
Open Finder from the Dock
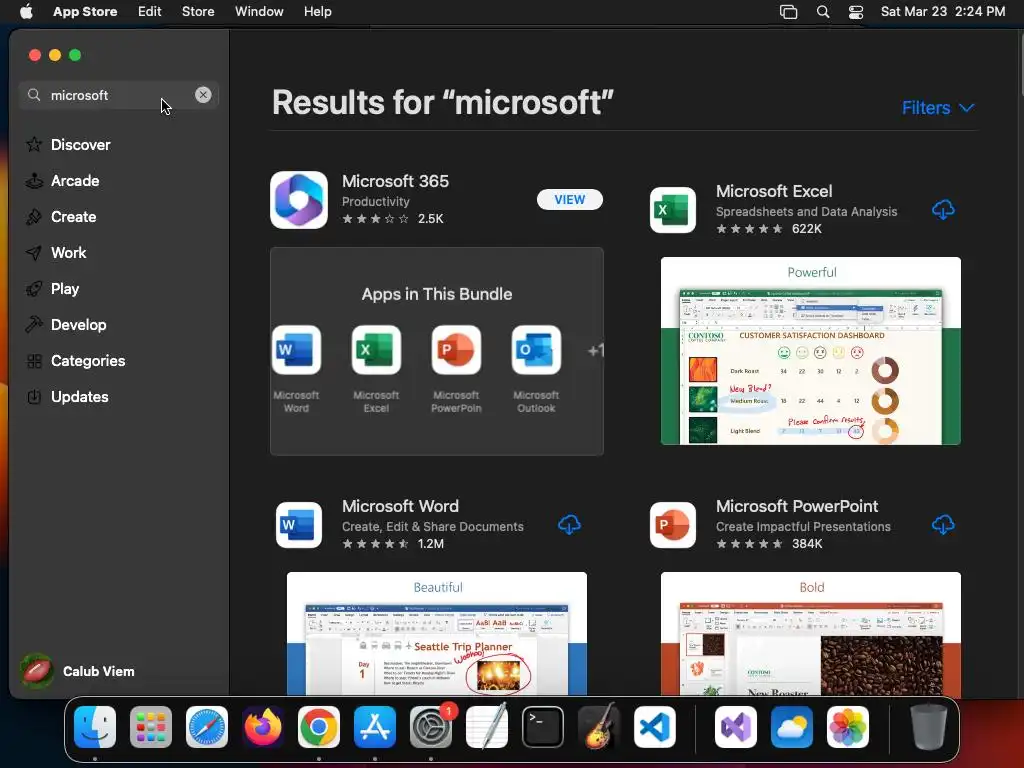click(x=95, y=727)
